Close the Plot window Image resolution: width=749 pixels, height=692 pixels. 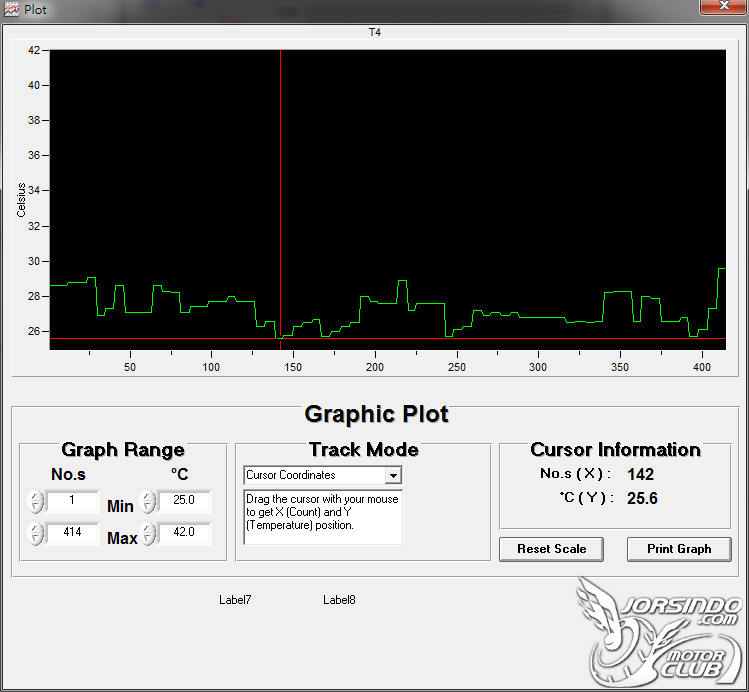[723, 6]
